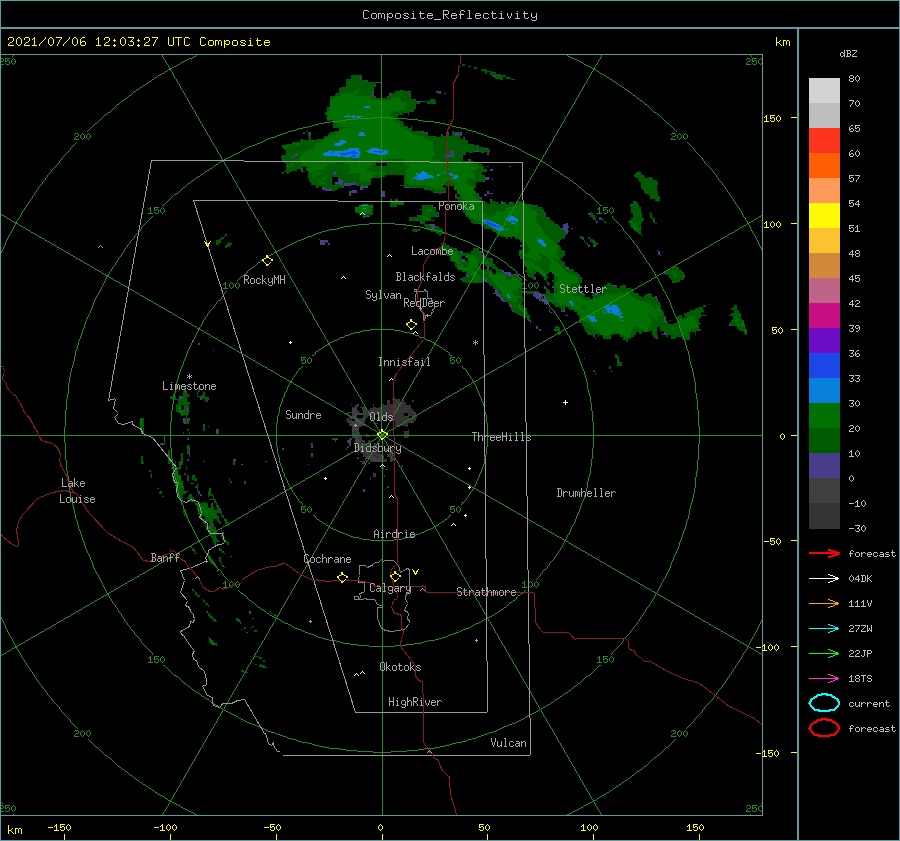
Task: Click the gray ground clutter at Olds
Action: tap(381, 432)
